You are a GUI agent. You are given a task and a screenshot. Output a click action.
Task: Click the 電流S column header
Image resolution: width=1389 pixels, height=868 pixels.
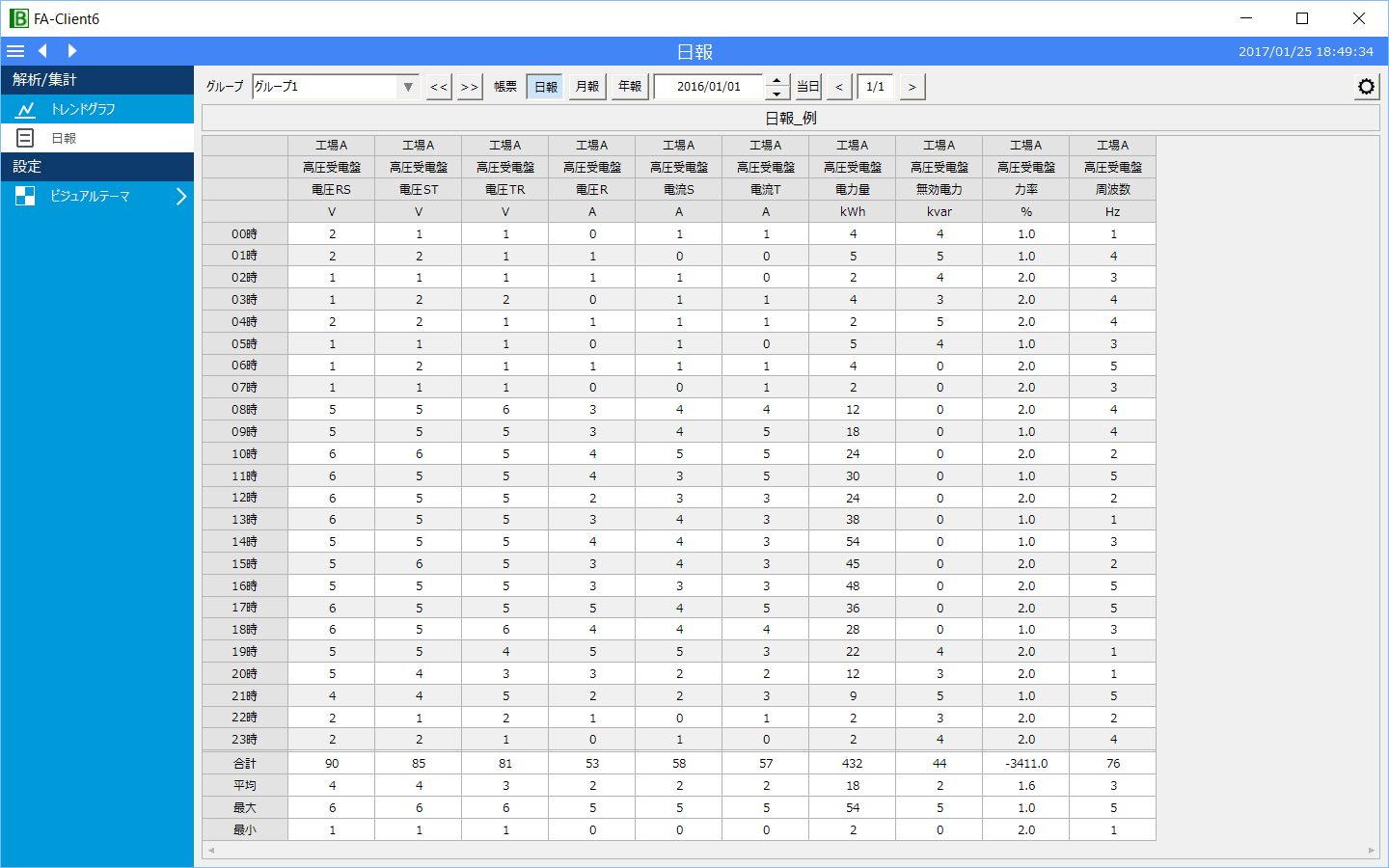click(679, 190)
